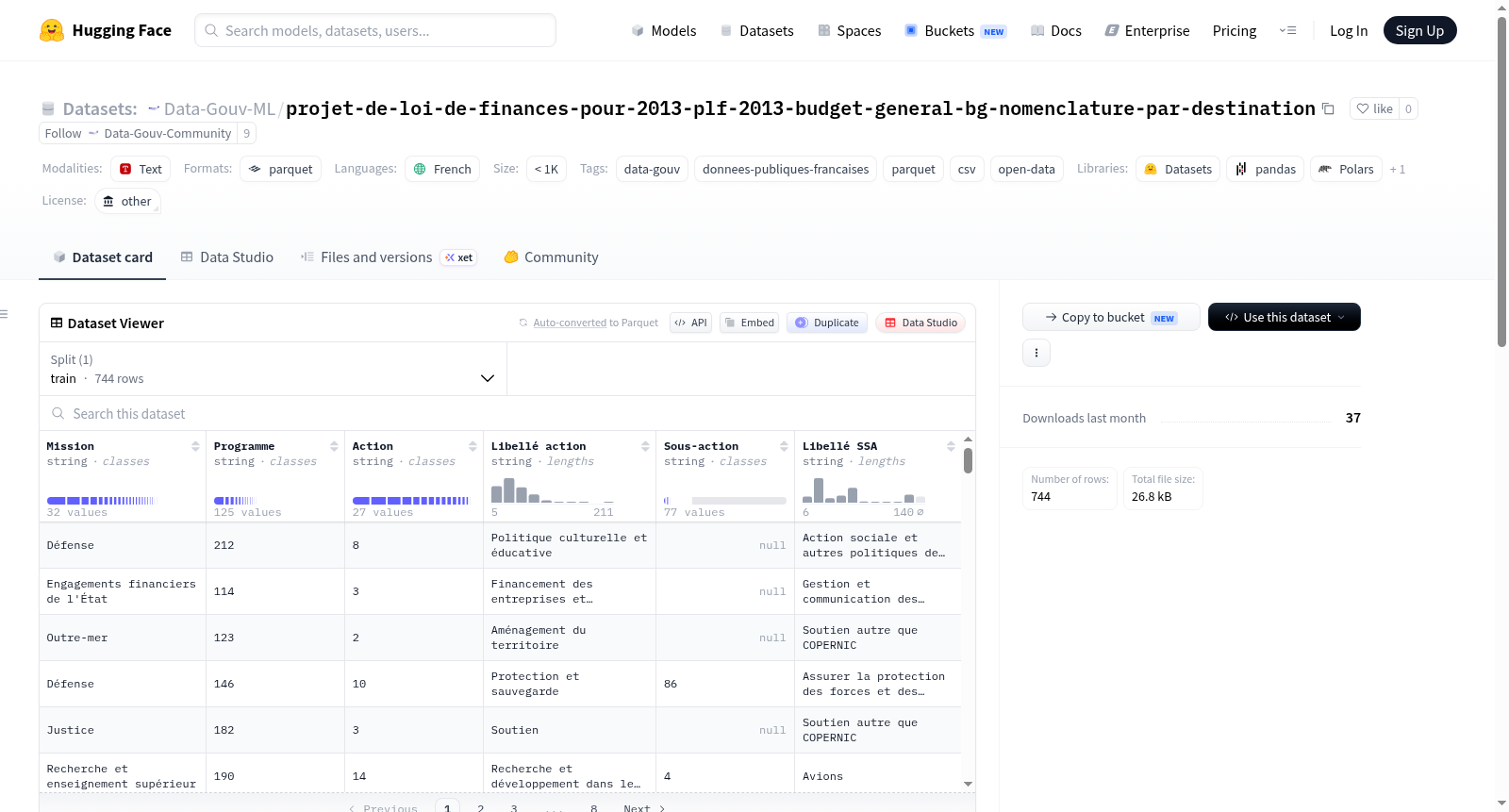Click Copy to bucket
The height and width of the screenshot is (812, 1509).
point(1111,317)
